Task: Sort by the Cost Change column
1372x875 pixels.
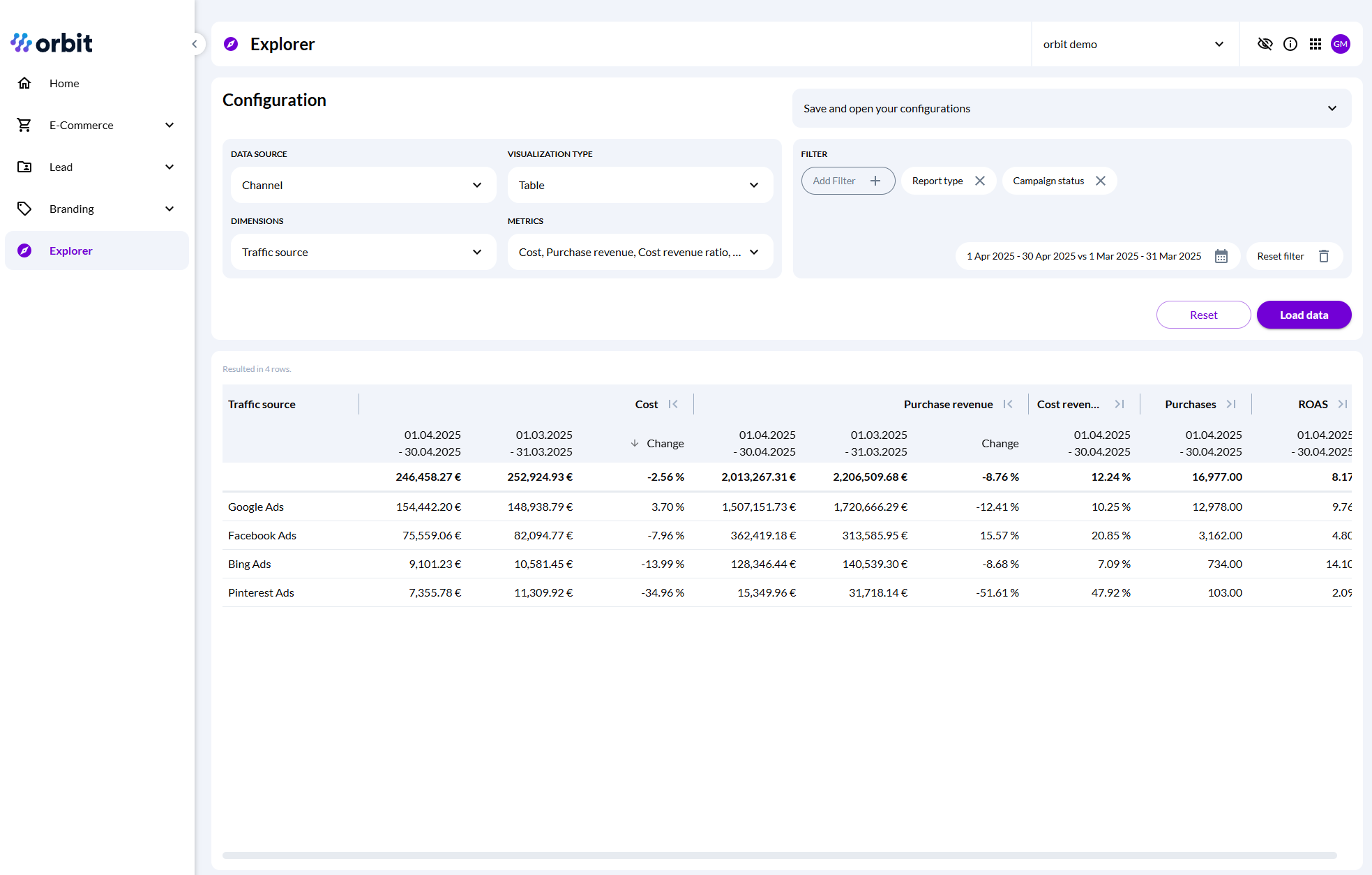Action: tap(664, 443)
